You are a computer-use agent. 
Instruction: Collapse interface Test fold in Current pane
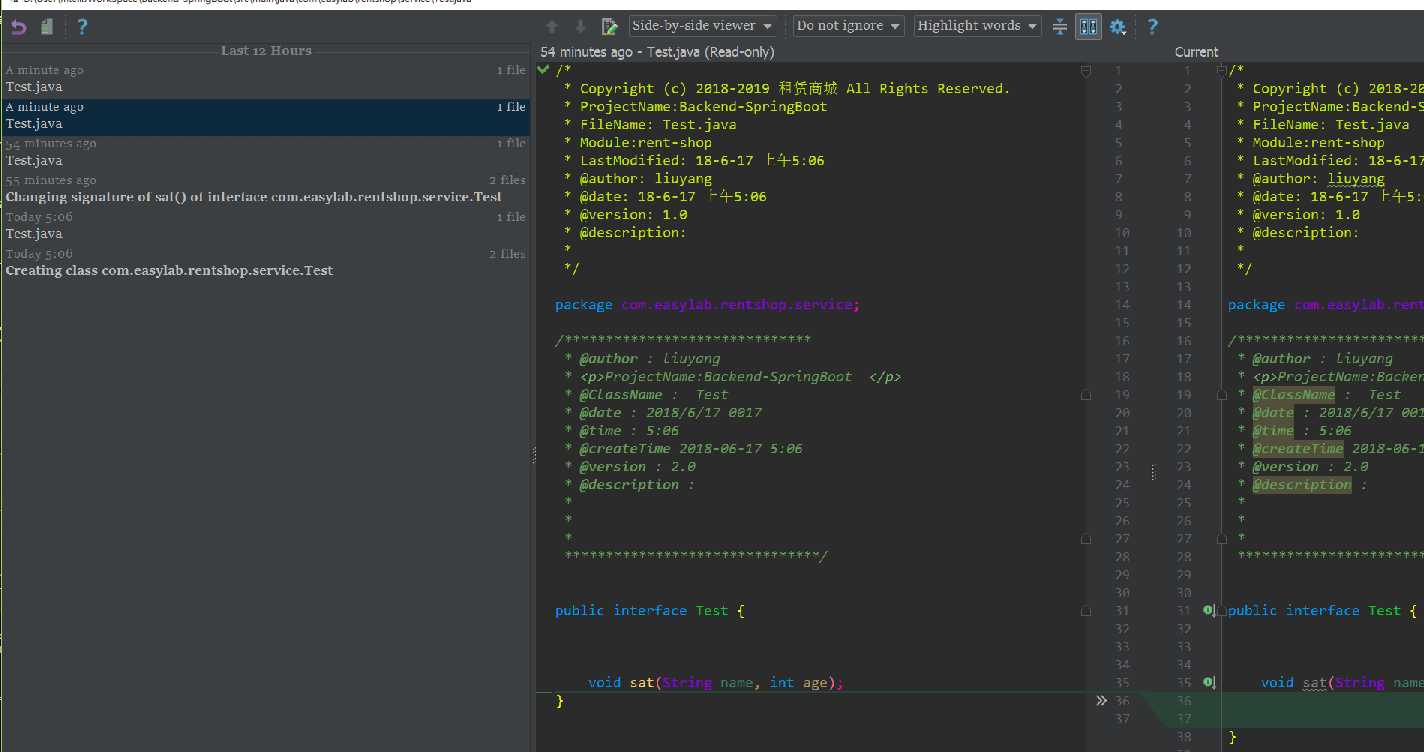[1221, 611]
